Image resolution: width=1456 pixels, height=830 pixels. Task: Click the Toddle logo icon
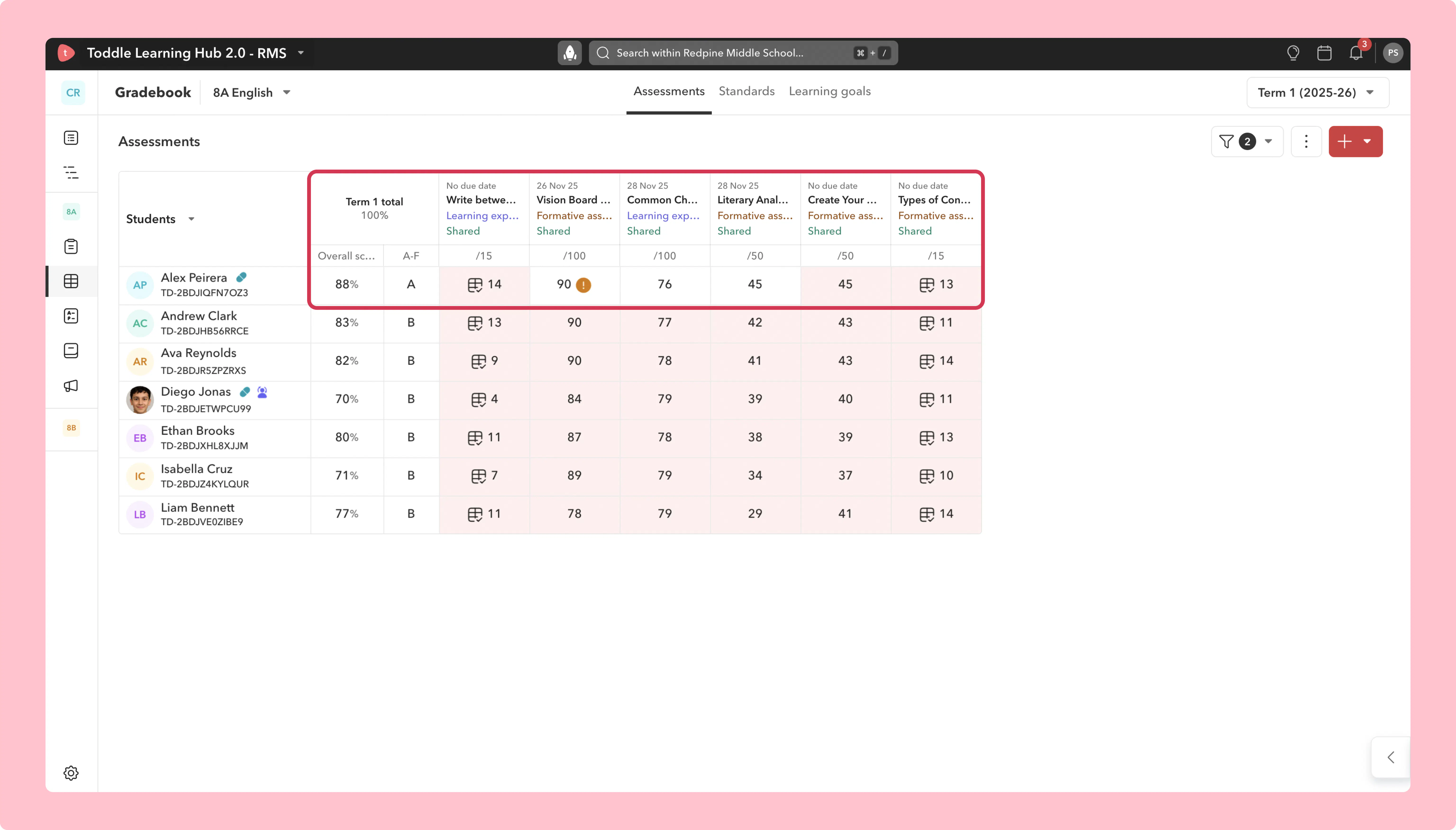[x=66, y=53]
